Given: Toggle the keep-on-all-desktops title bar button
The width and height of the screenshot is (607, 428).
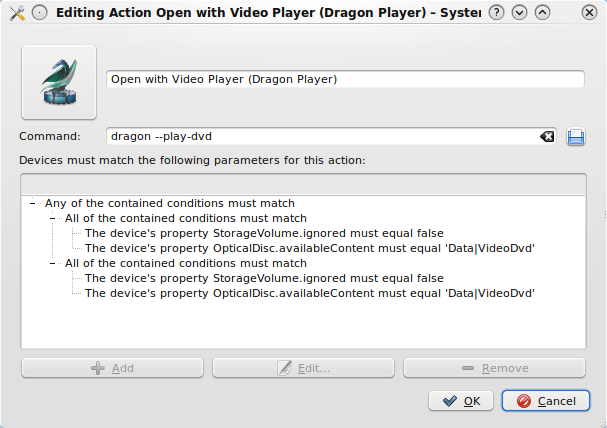Looking at the screenshot, I should pyautogui.click(x=37, y=13).
